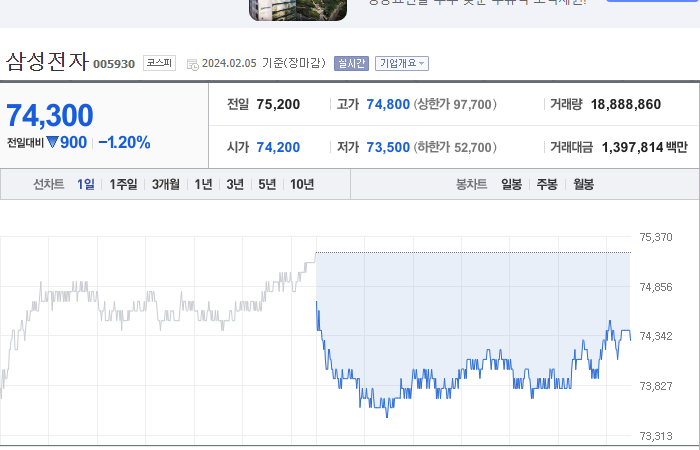Click the 하한가 52,700 text
This screenshot has width=700, height=450.
pyautogui.click(x=455, y=147)
